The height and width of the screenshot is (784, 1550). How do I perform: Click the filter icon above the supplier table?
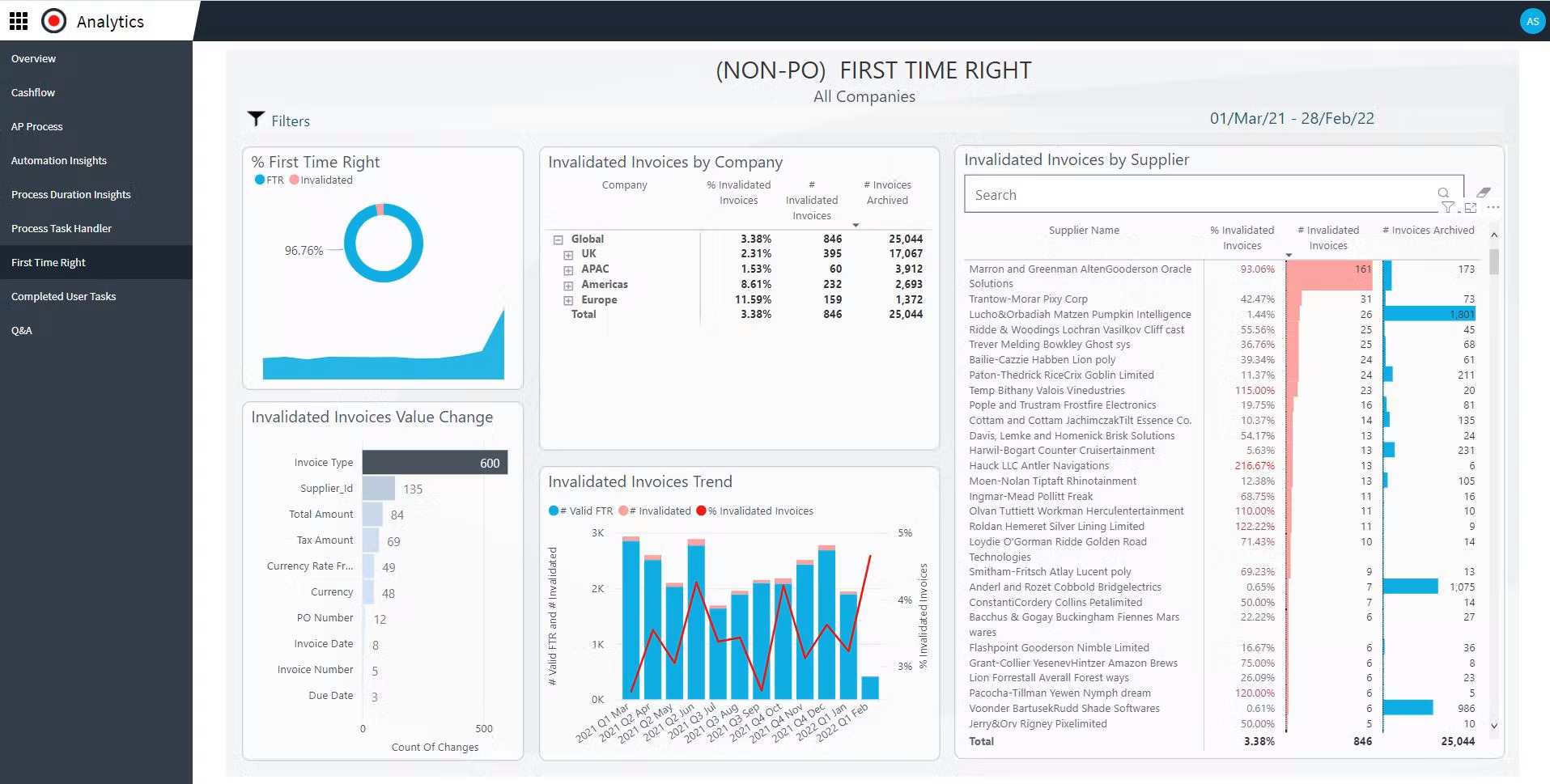(x=1447, y=208)
